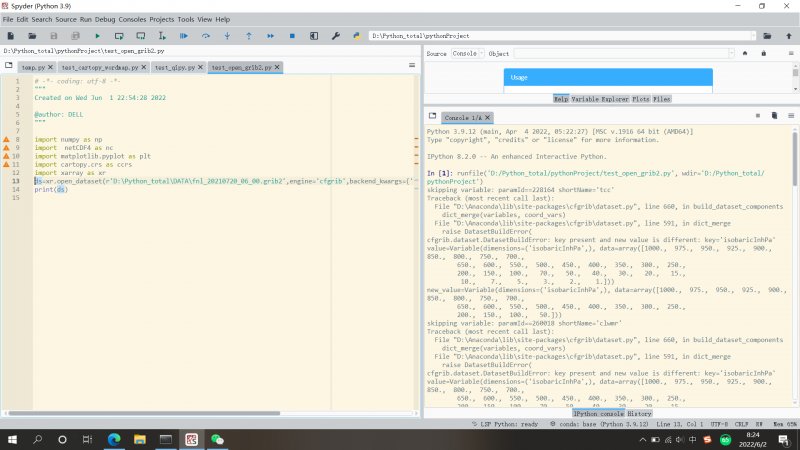Screen dimensions: 800x450
Task: Click the blue Stop debugging square
Action: point(291,36)
